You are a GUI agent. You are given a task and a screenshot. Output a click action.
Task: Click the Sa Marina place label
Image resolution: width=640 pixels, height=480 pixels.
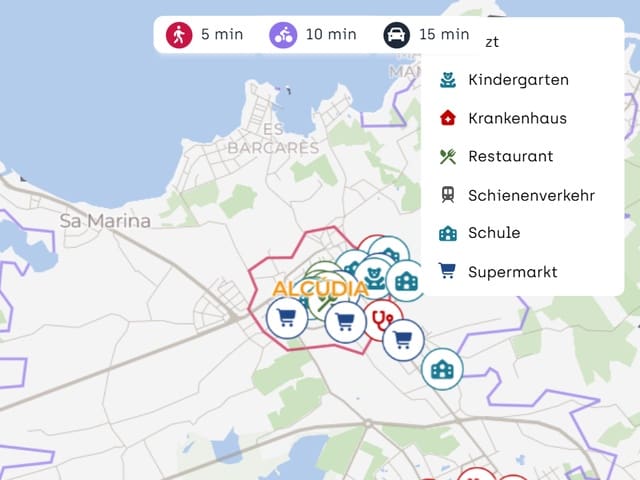click(105, 221)
